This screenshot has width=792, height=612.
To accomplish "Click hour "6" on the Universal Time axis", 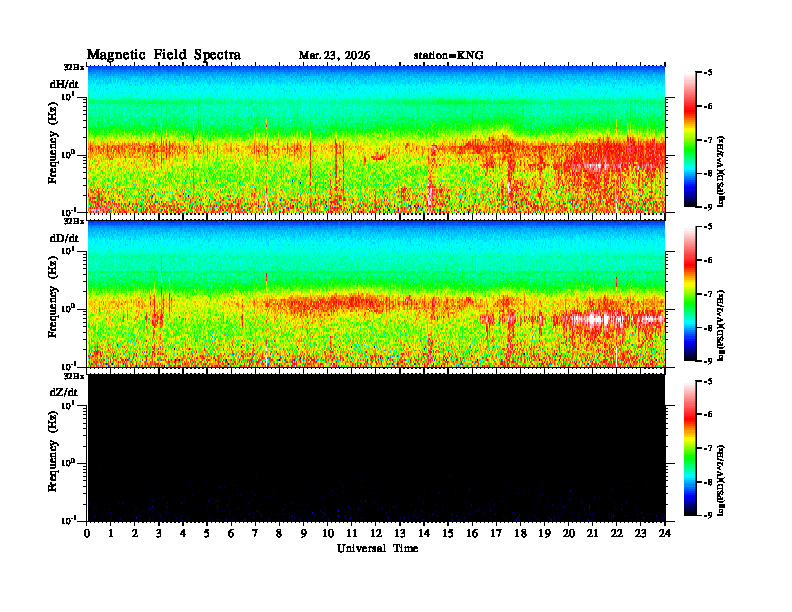I will point(231,534).
